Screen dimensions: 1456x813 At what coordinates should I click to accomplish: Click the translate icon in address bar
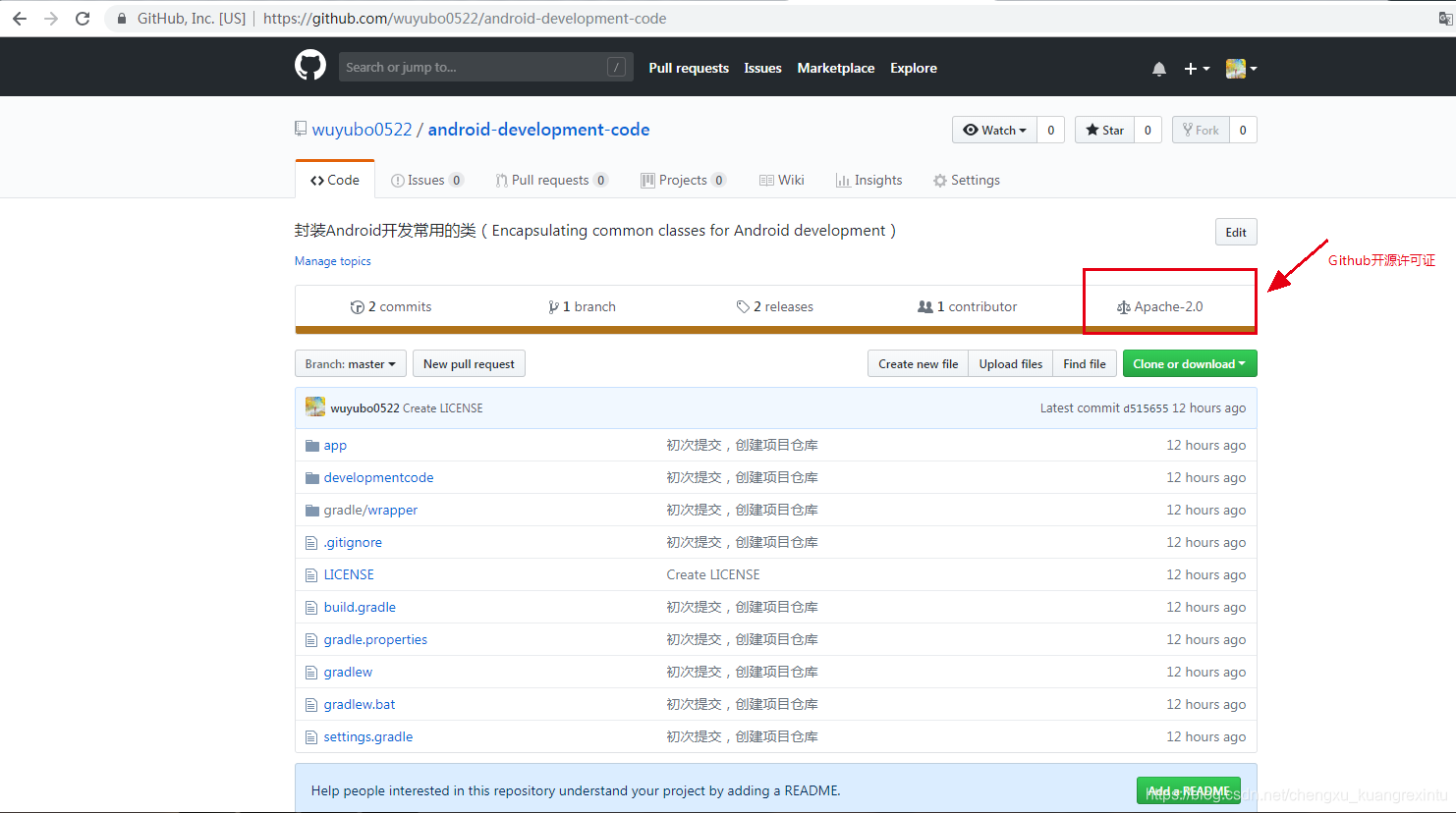coord(1446,19)
